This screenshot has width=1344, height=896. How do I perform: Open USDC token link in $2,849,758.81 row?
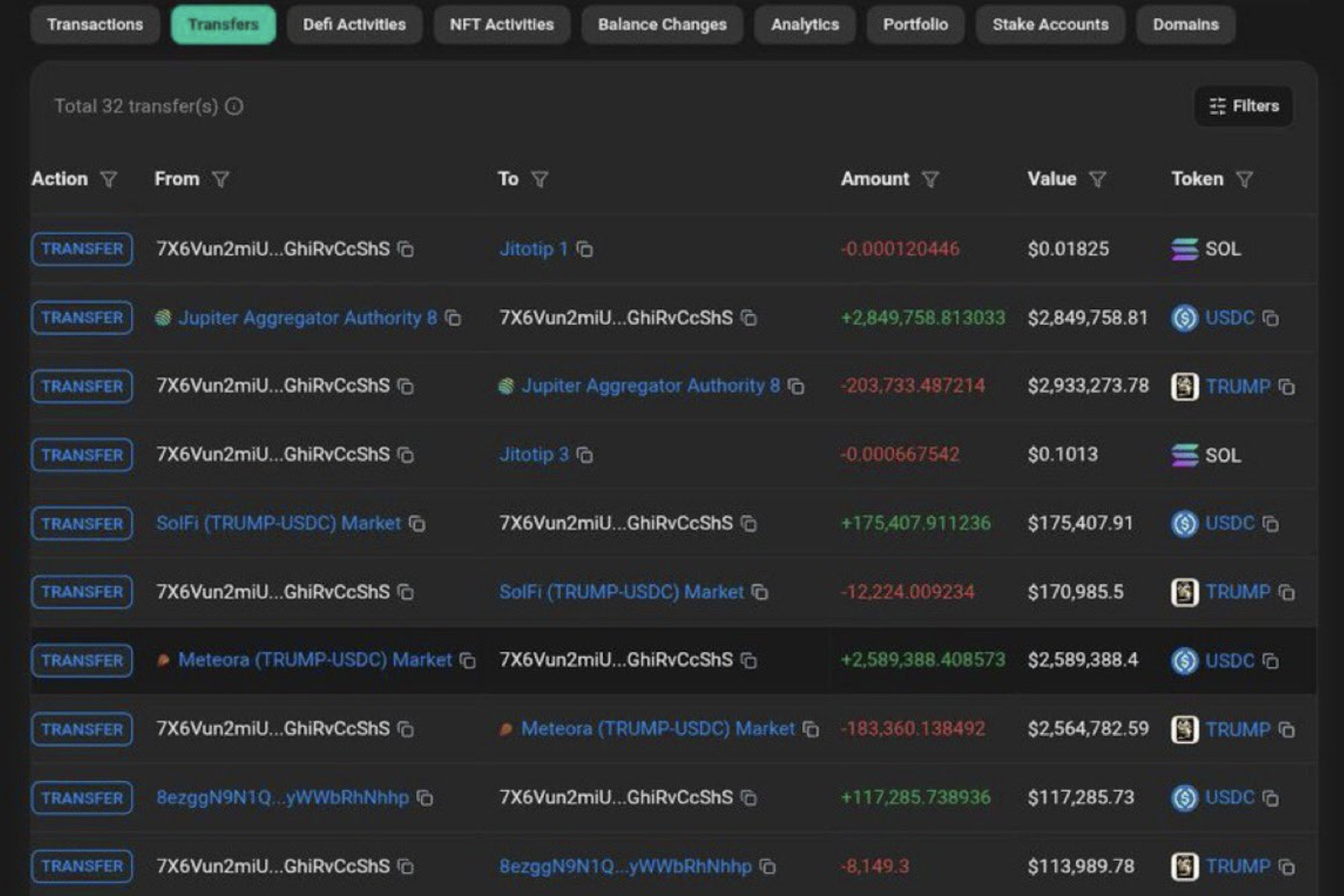pos(1230,317)
